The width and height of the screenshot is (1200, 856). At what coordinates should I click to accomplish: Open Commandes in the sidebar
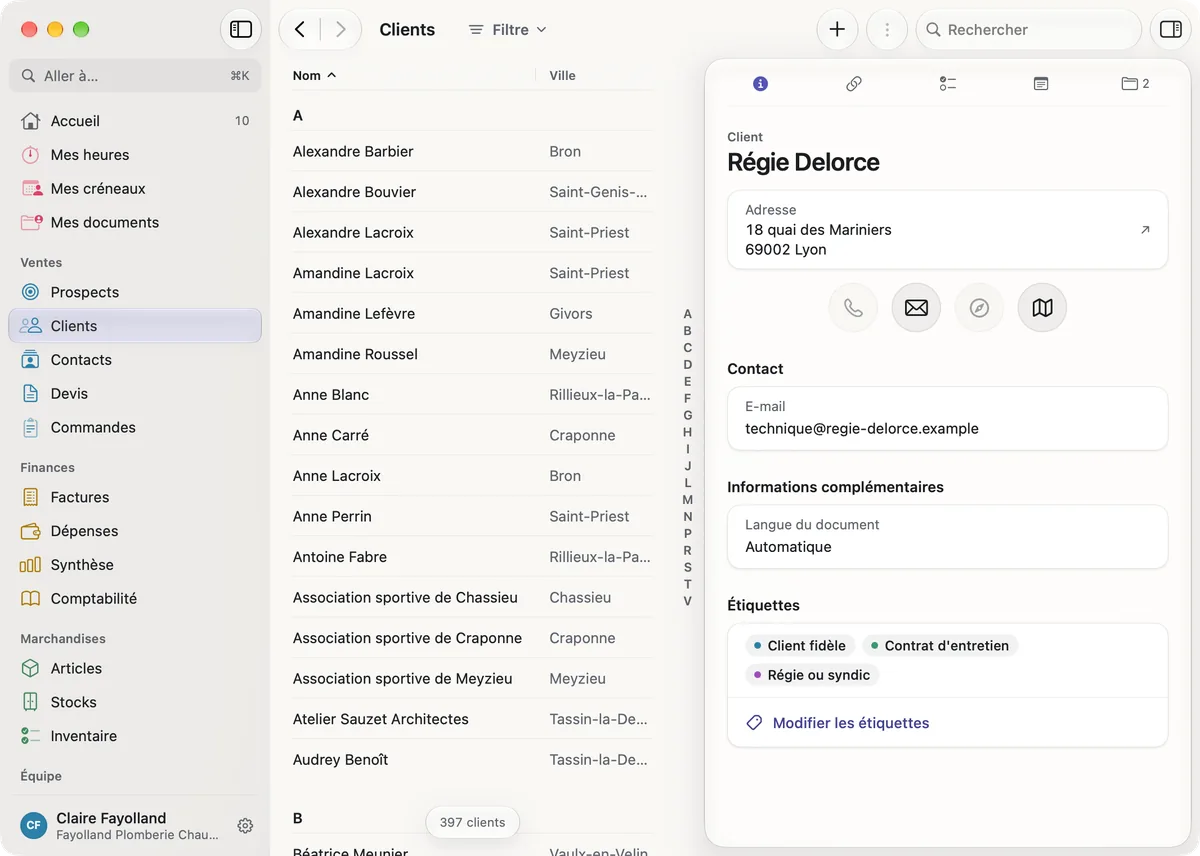tap(135, 428)
